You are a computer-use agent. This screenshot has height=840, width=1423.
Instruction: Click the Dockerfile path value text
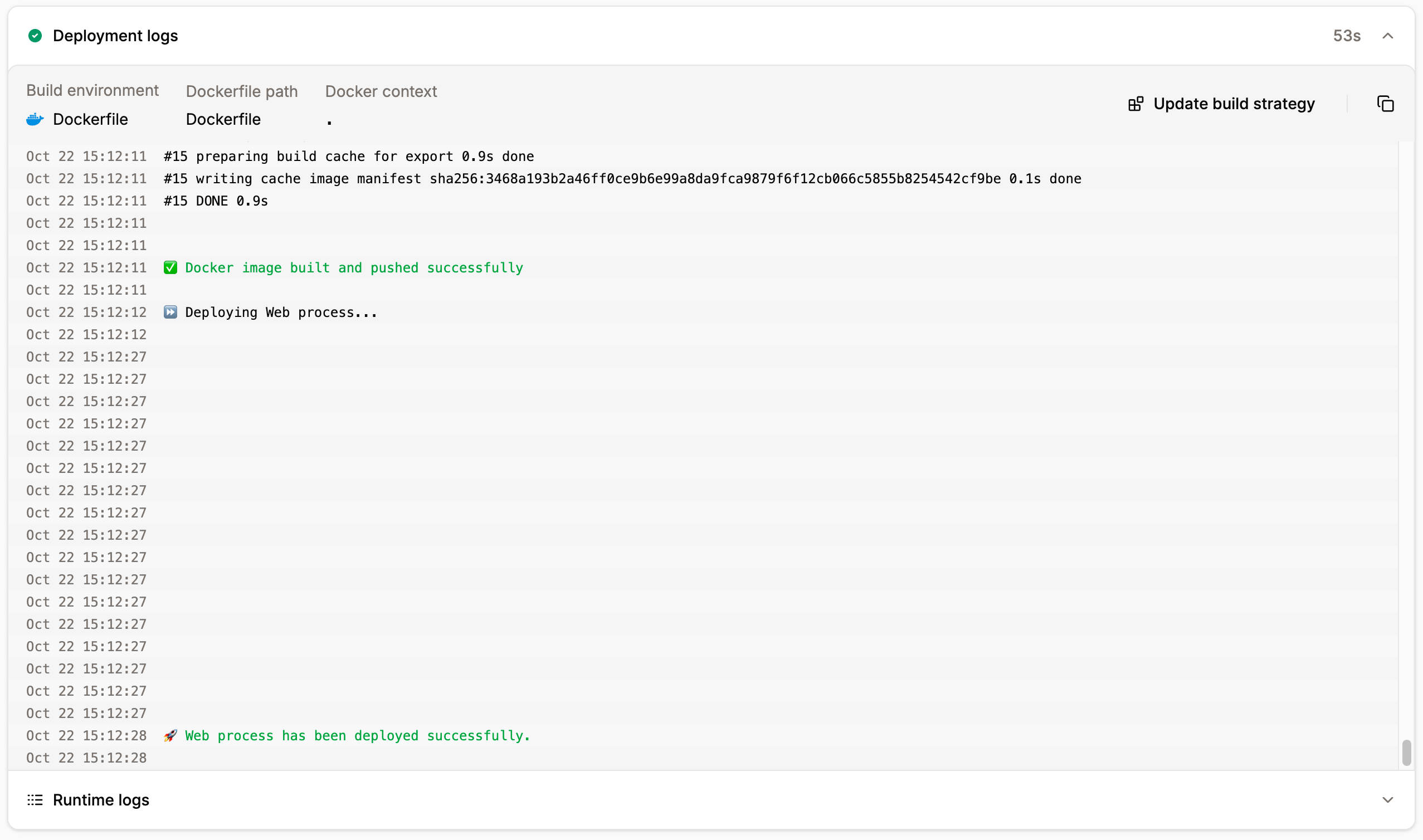pyautogui.click(x=223, y=119)
